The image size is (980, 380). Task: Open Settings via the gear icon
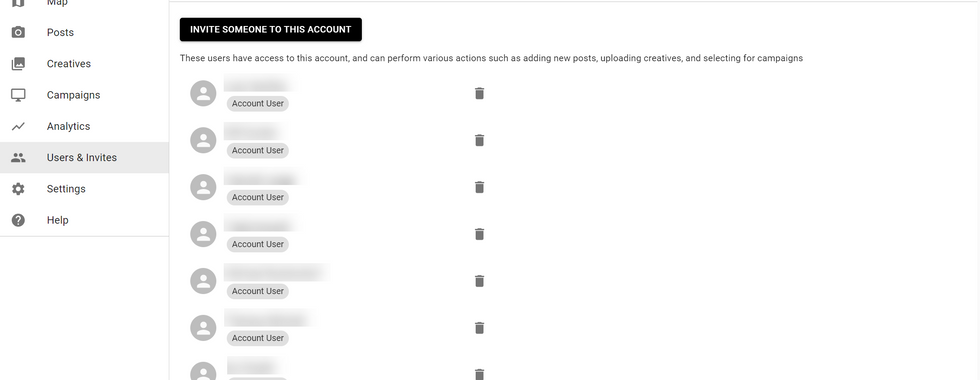(x=19, y=189)
